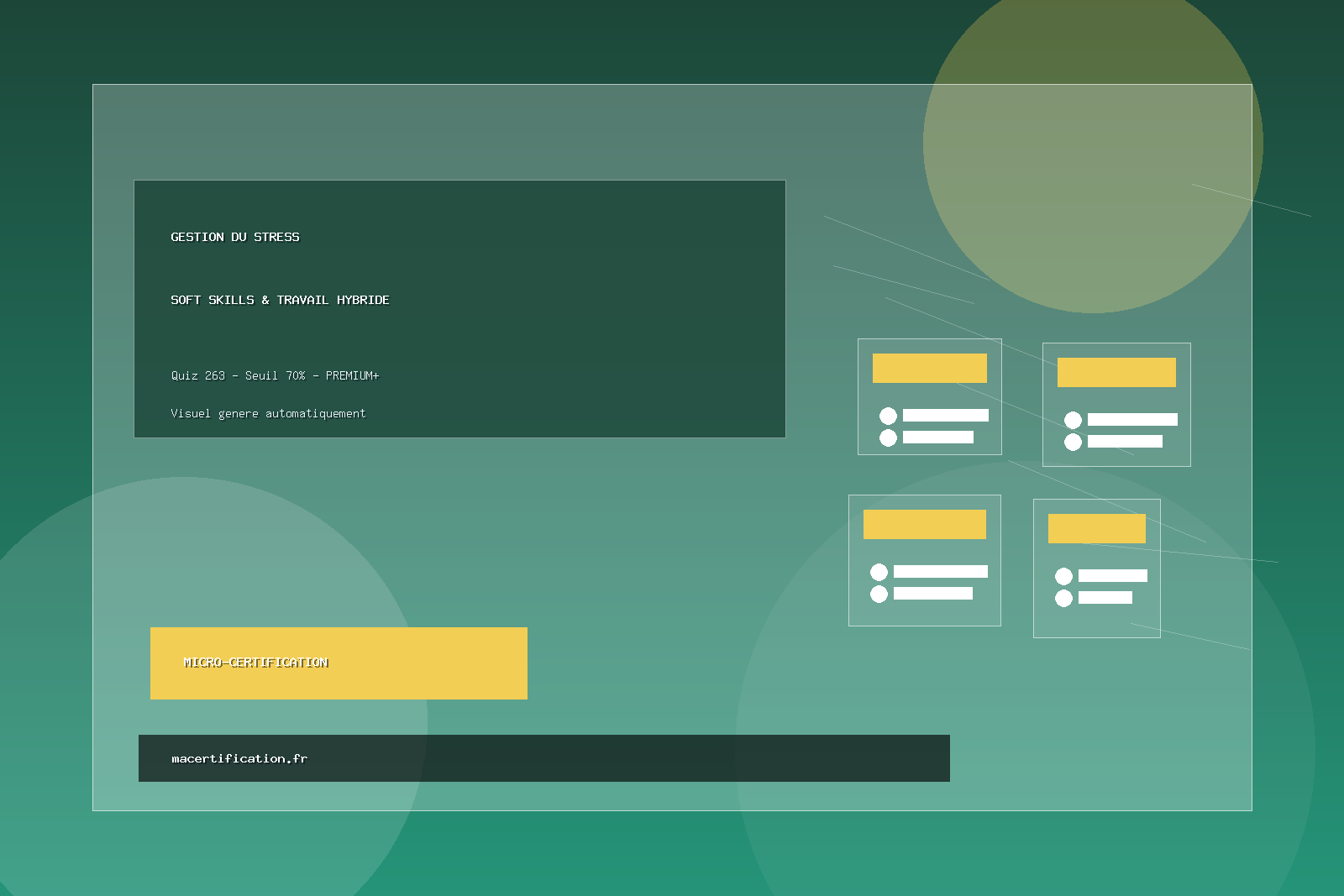
Task: Click yellow header bar of lower-left quiz card
Action: (x=924, y=524)
